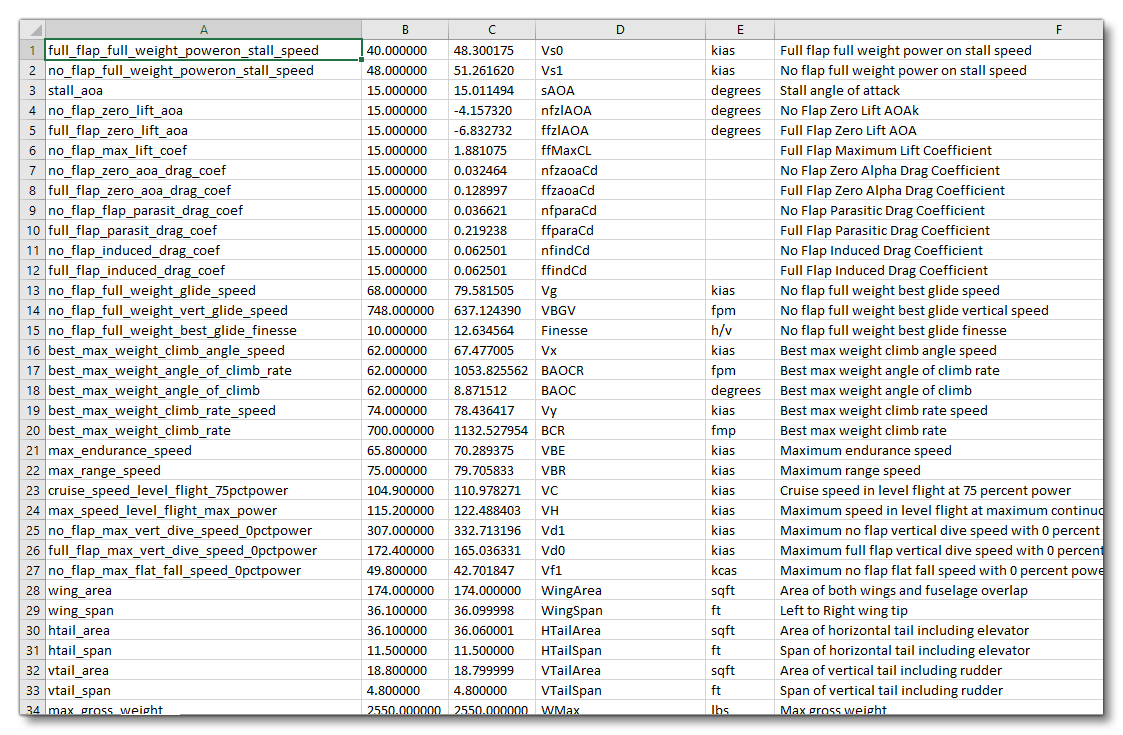The width and height of the screenshot is (1123, 735).
Task: Select row header 28
Action: pos(33,590)
